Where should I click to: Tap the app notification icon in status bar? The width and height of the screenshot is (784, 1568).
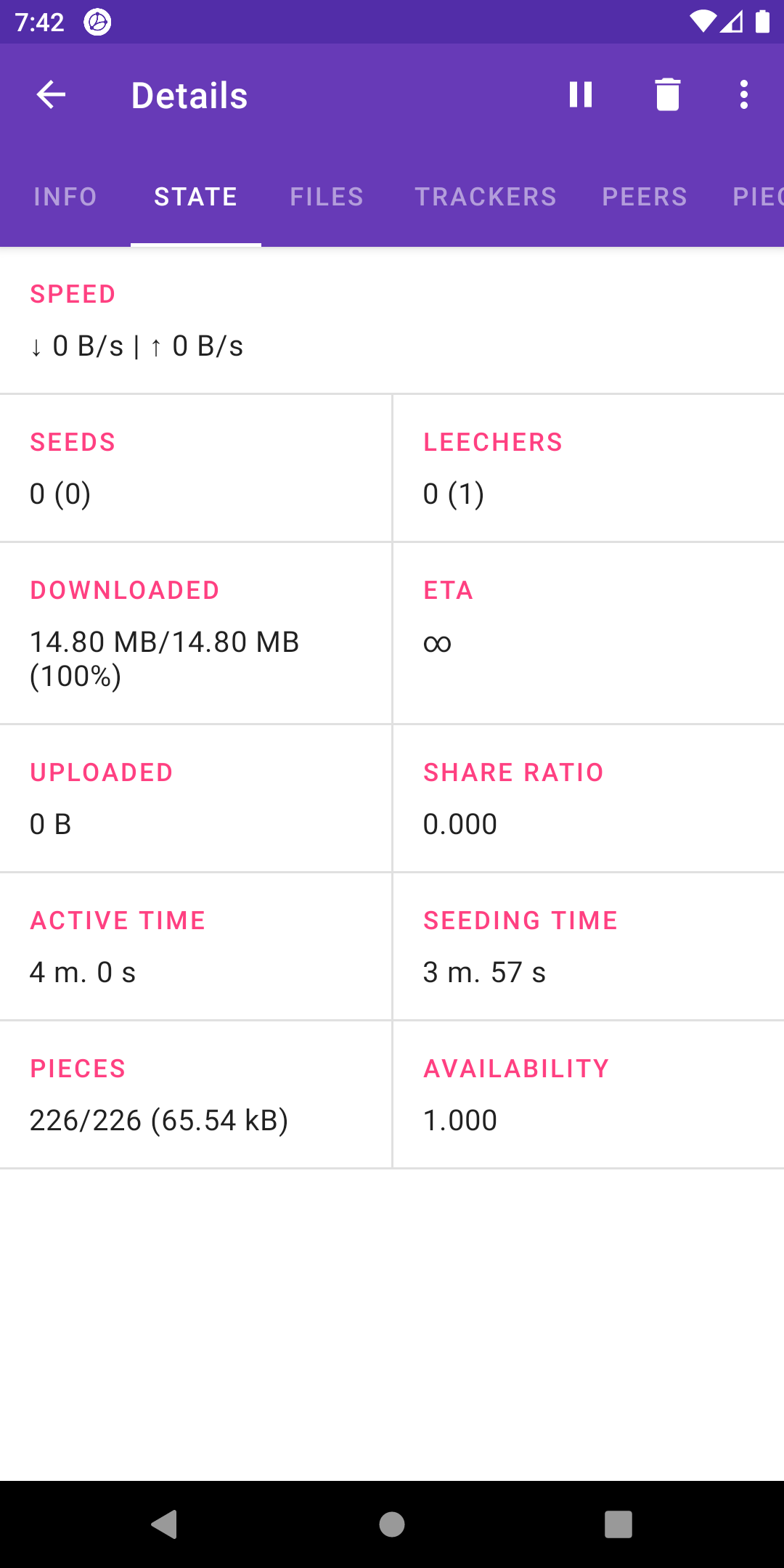click(97, 23)
